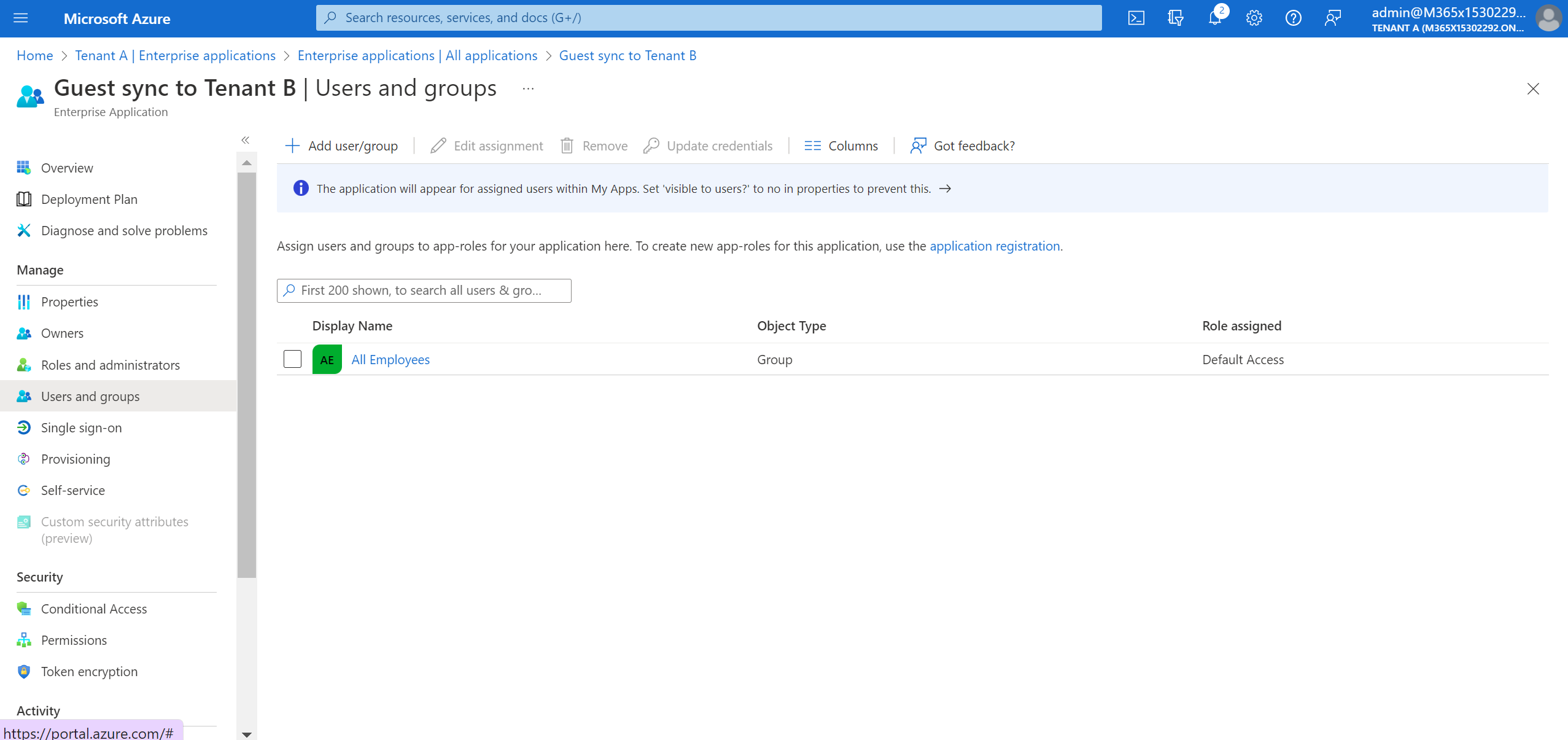The image size is (1568, 740).
Task: Open the All Employees group link
Action: (390, 360)
